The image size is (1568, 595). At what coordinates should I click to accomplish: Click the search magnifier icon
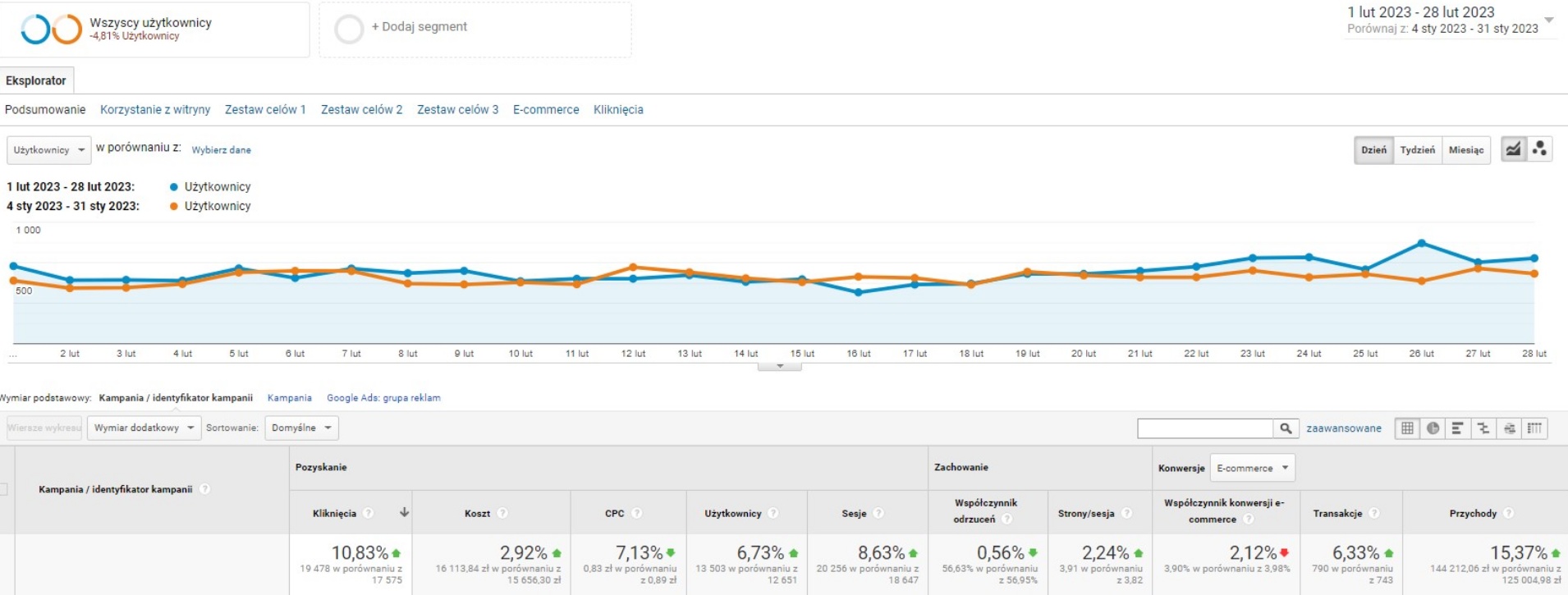[1286, 428]
